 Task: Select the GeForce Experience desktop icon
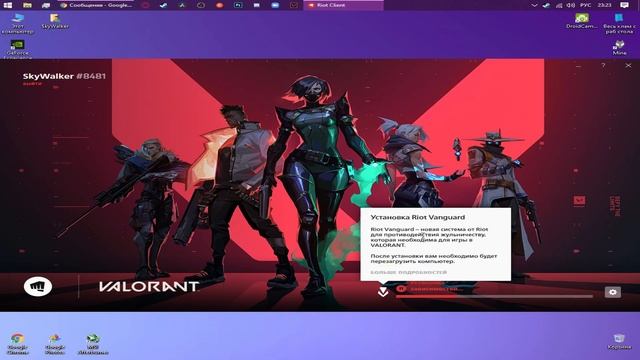point(18,49)
